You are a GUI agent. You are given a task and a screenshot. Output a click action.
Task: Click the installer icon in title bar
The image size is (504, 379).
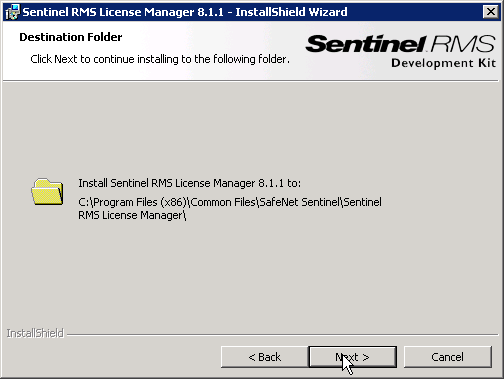pos(13,12)
